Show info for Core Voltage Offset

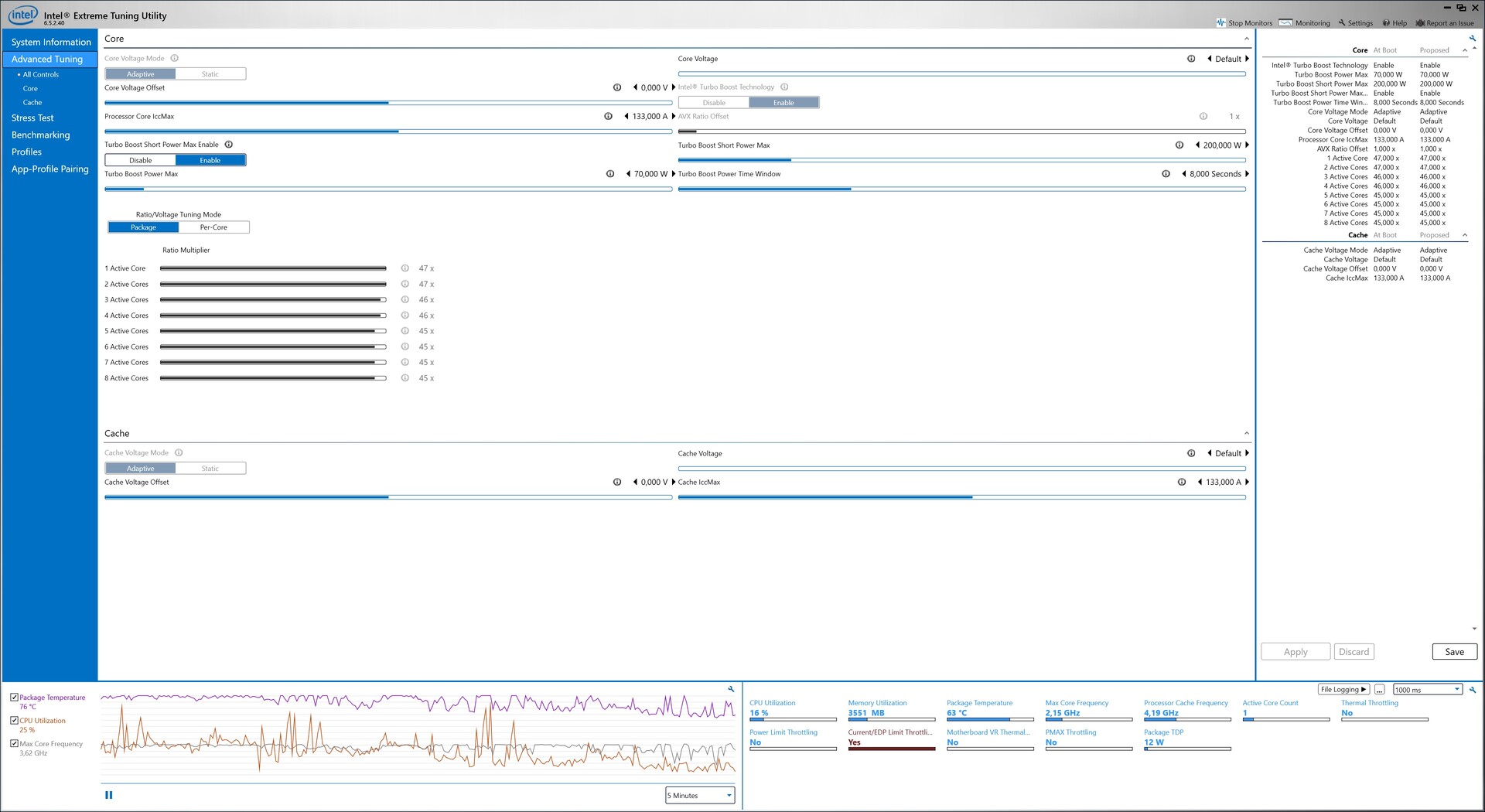(x=617, y=87)
